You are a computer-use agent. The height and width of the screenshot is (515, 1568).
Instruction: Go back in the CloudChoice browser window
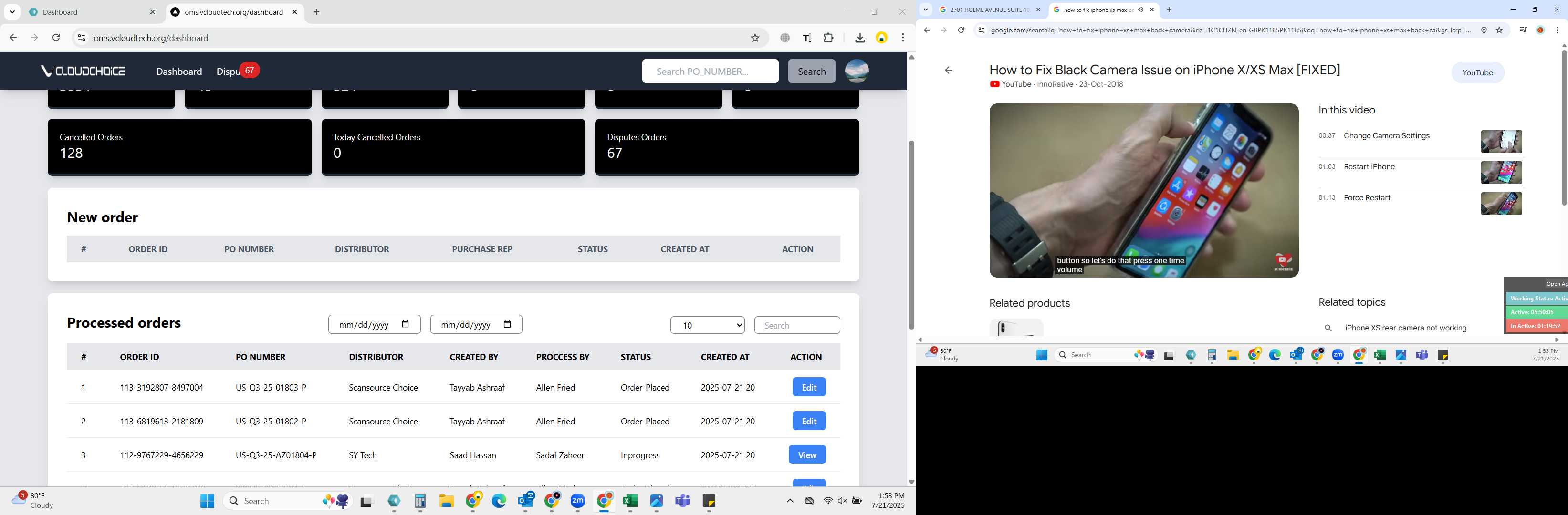13,38
